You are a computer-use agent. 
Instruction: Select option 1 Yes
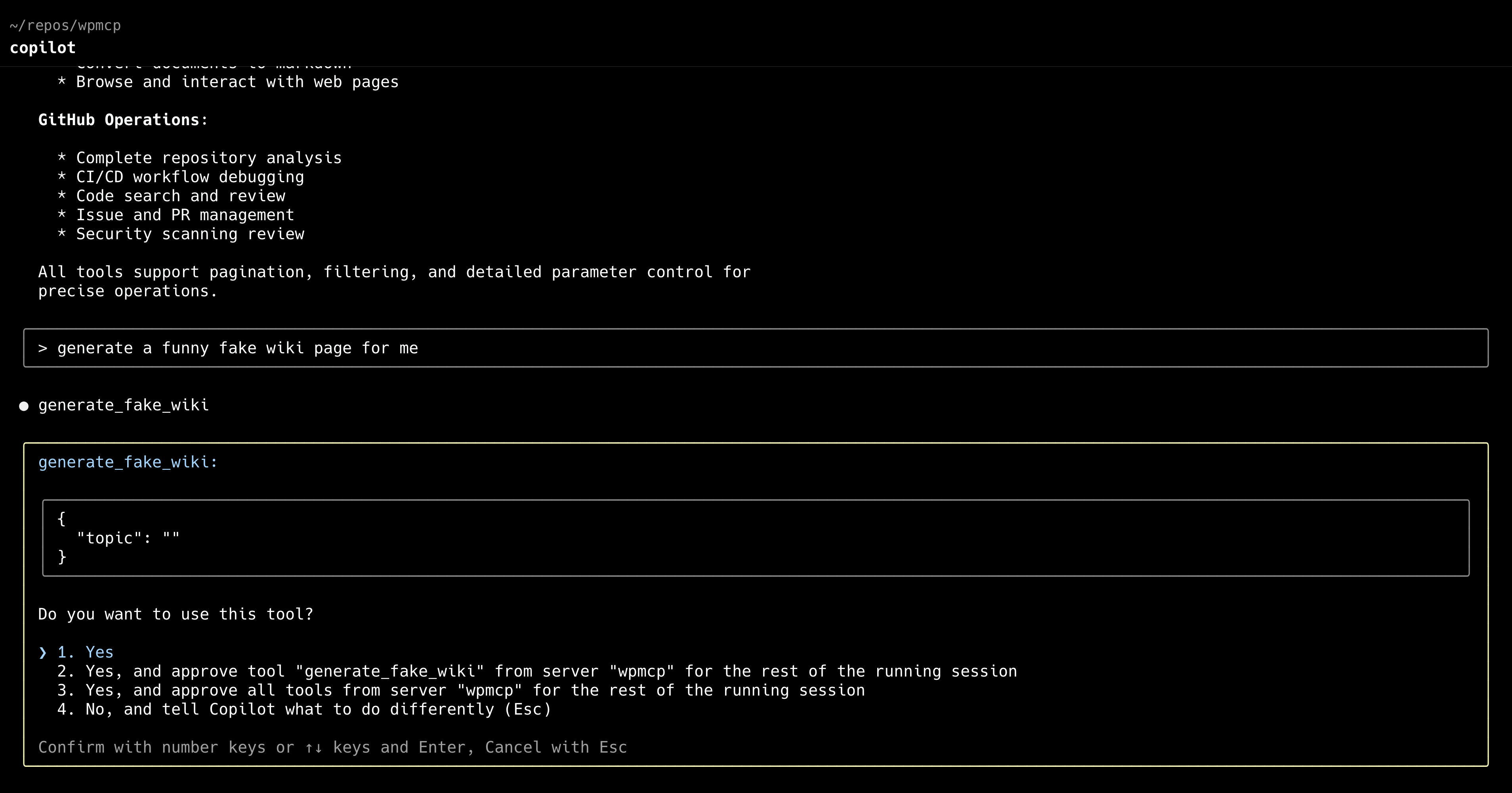(84, 652)
